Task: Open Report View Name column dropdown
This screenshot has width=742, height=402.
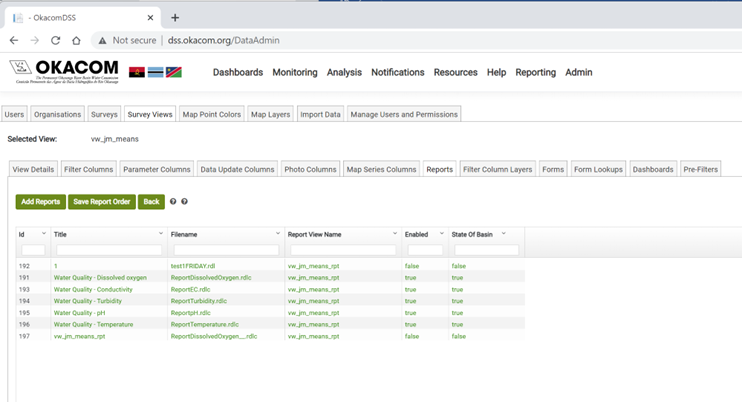Action: 395,234
